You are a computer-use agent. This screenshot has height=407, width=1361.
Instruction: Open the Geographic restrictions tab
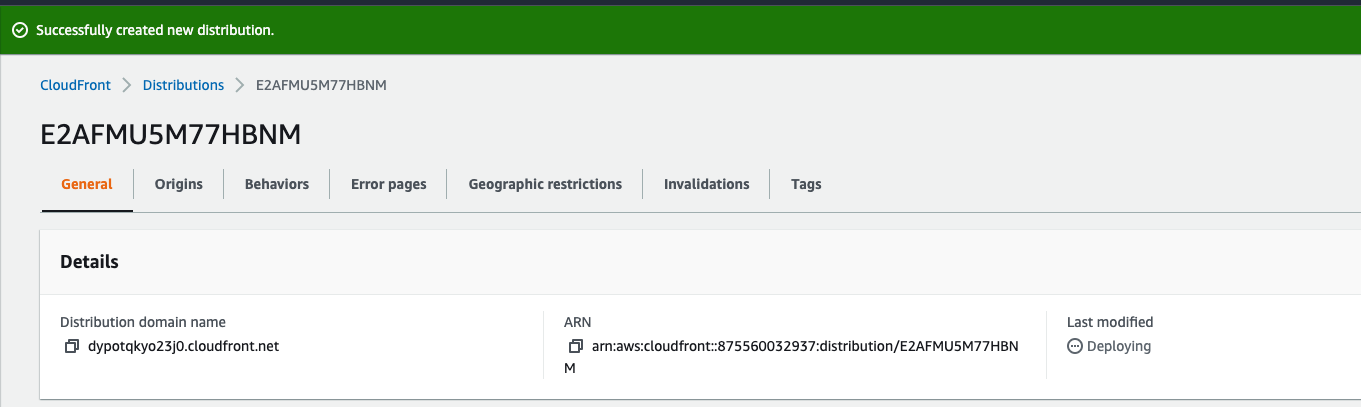tap(545, 184)
